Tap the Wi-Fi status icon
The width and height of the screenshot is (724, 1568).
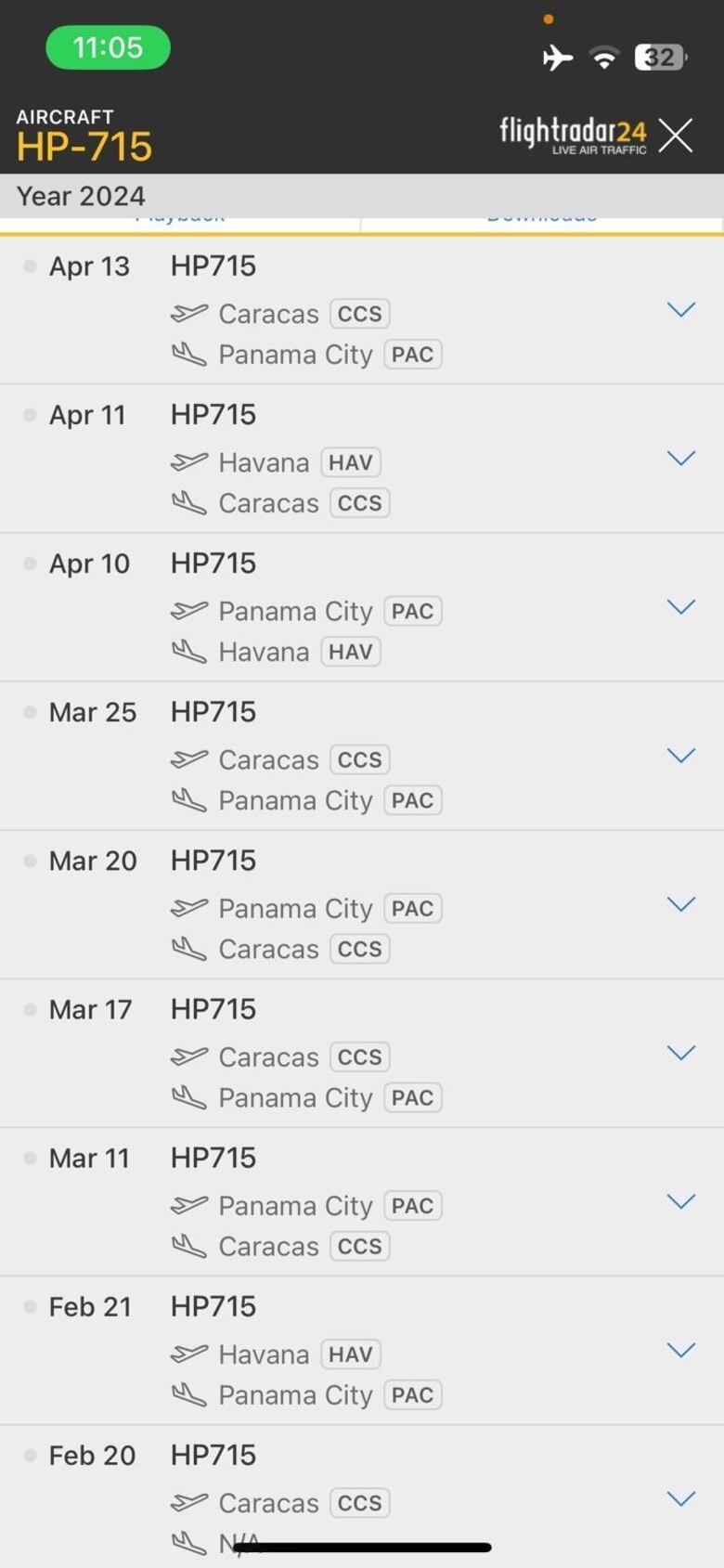click(x=604, y=58)
